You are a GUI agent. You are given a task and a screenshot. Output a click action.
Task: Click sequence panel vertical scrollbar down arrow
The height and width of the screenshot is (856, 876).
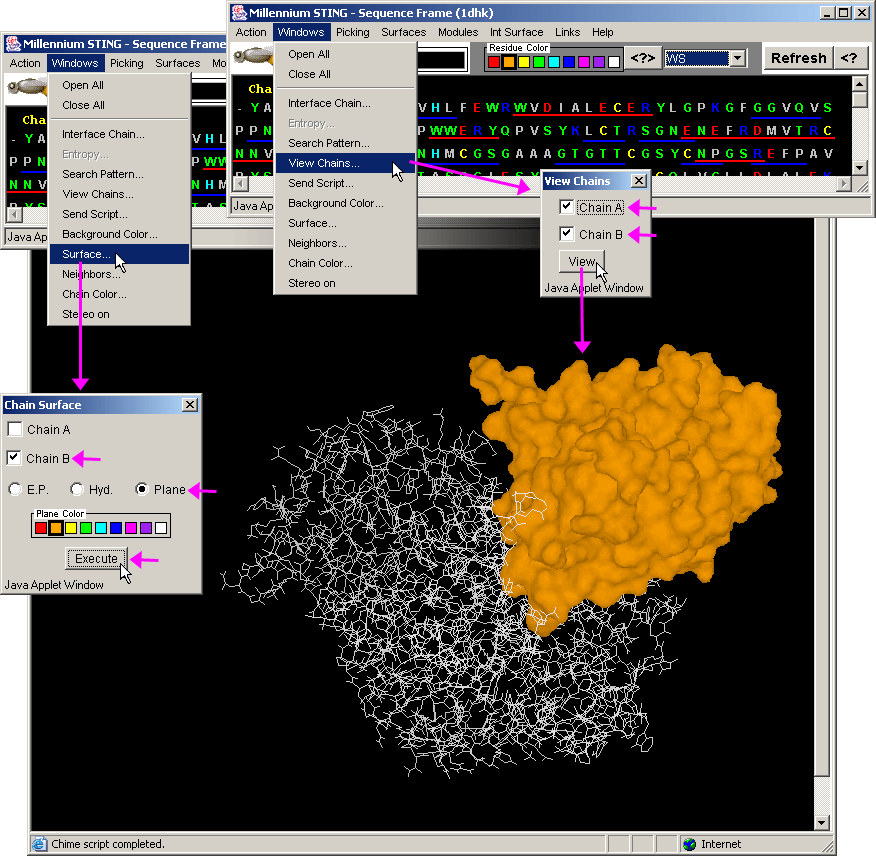859,167
